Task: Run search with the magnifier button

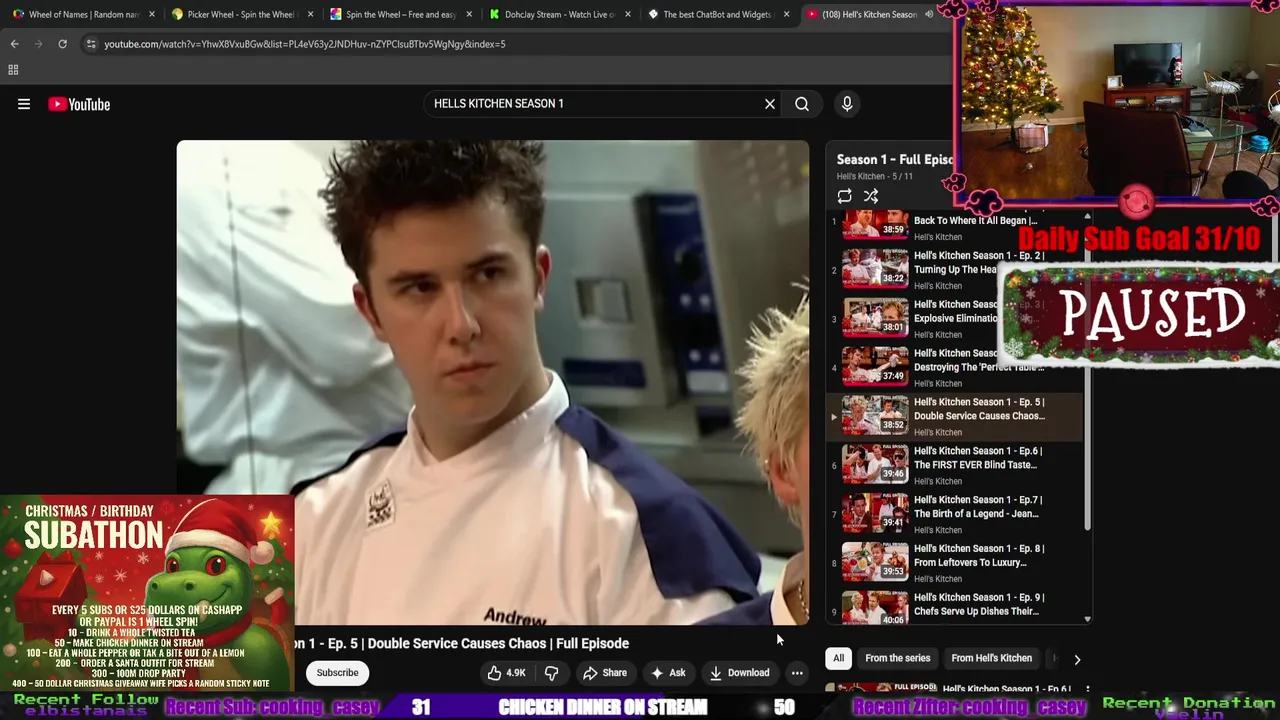Action: (802, 104)
